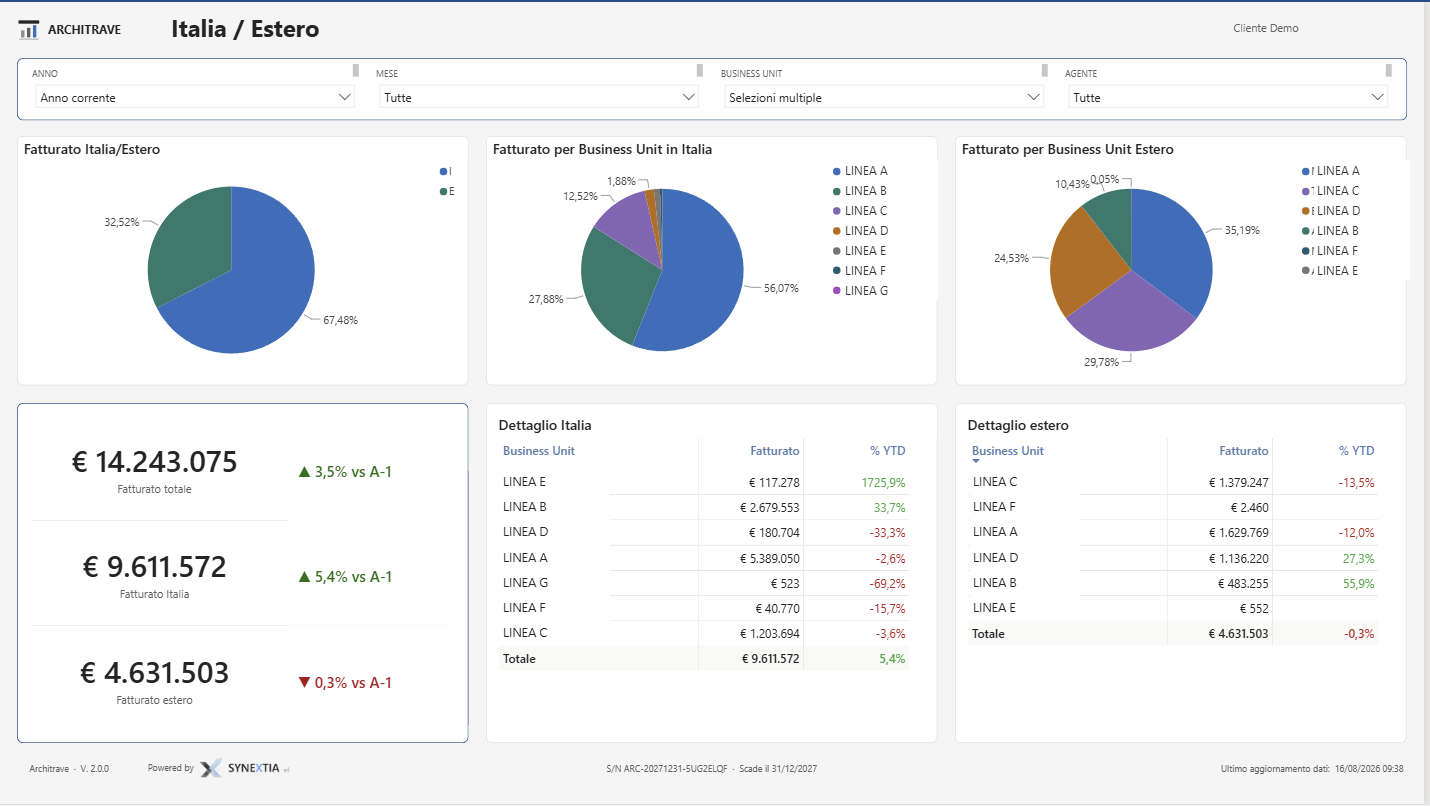Image resolution: width=1430 pixels, height=806 pixels.
Task: Select the LINEA E row in Dettaglio Italia
Action: coord(706,482)
